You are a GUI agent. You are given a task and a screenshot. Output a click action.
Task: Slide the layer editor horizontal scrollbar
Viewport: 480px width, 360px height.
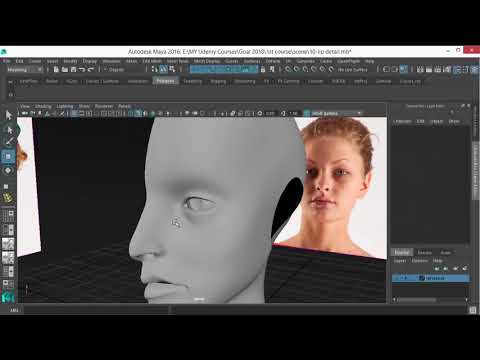(417, 300)
